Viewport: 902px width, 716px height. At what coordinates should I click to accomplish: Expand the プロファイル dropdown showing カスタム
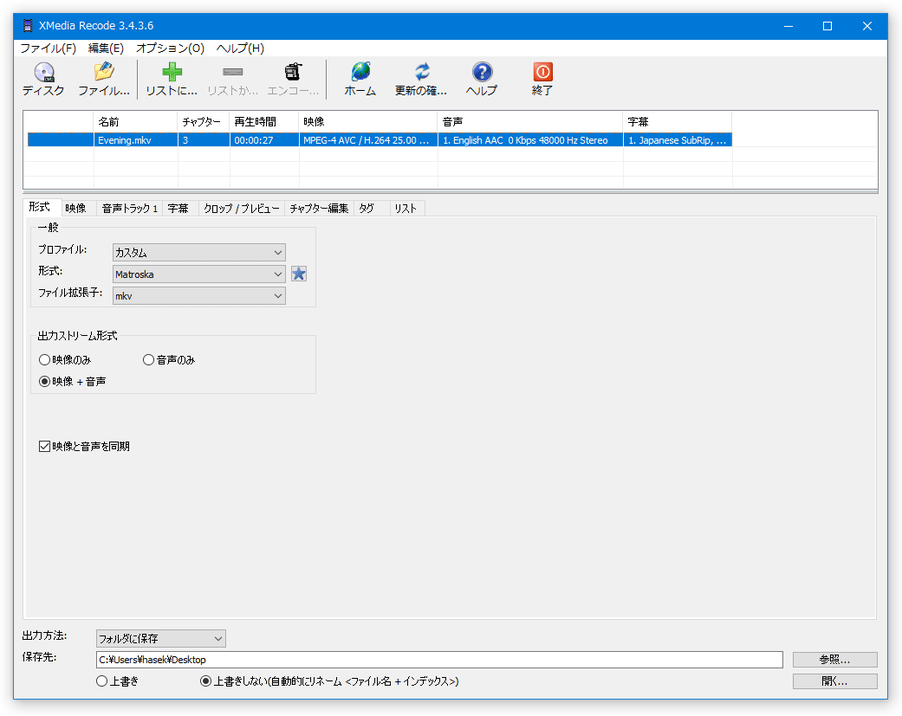tap(199, 252)
